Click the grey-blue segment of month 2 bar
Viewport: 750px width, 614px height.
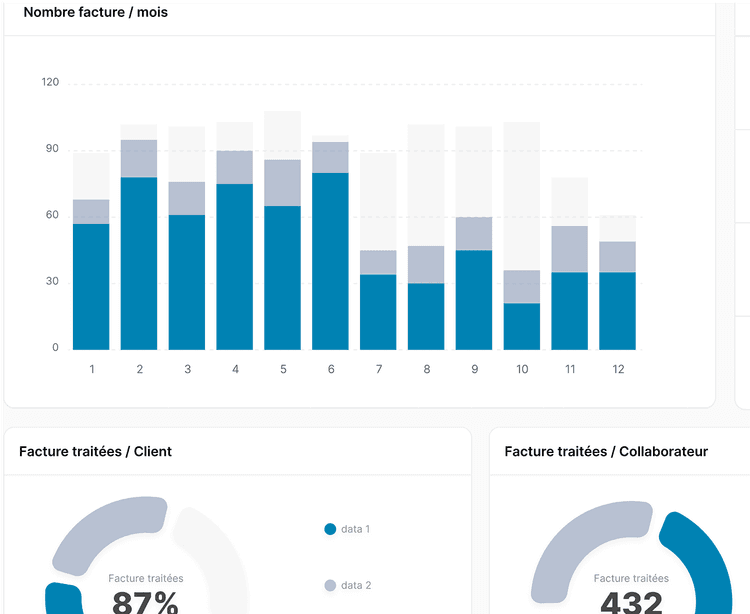[x=139, y=159]
